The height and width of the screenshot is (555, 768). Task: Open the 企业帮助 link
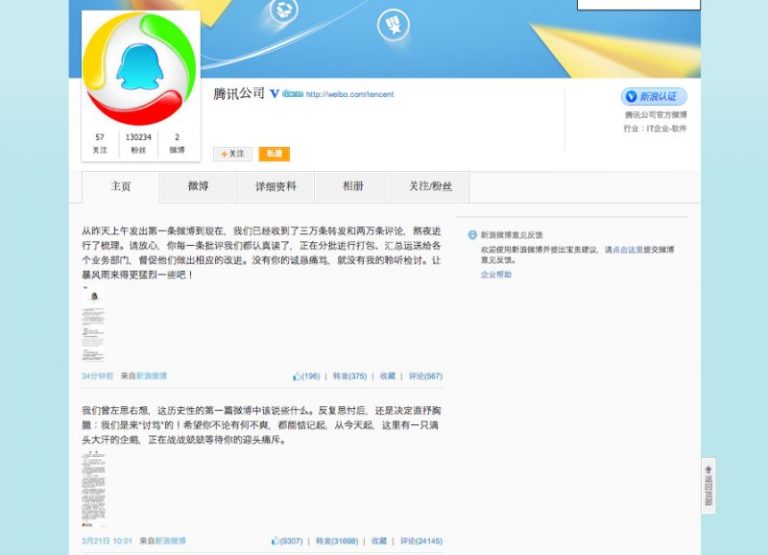pyautogui.click(x=496, y=275)
